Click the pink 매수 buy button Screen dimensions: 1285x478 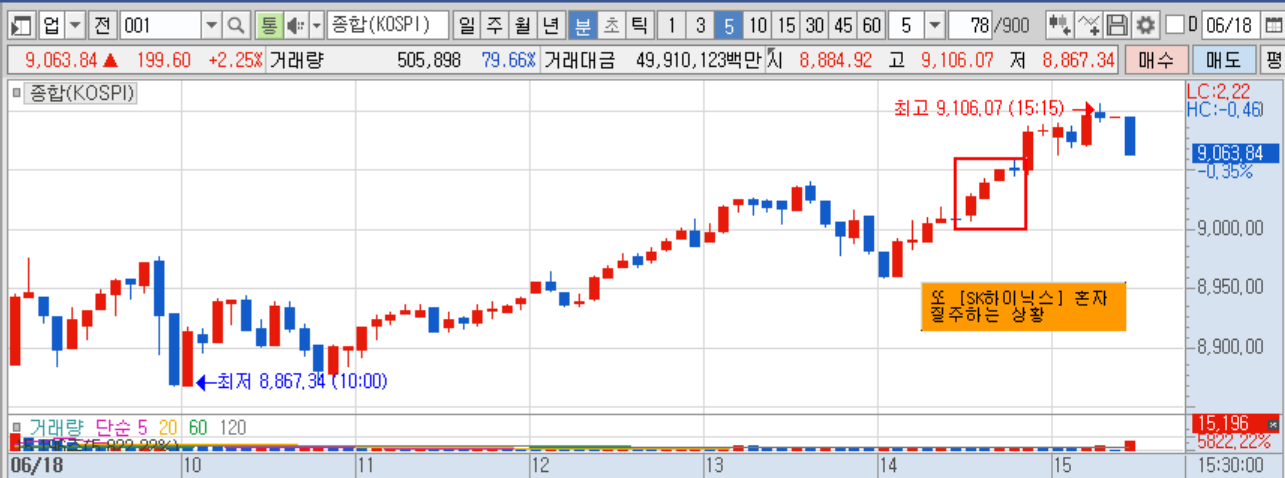tap(1156, 60)
